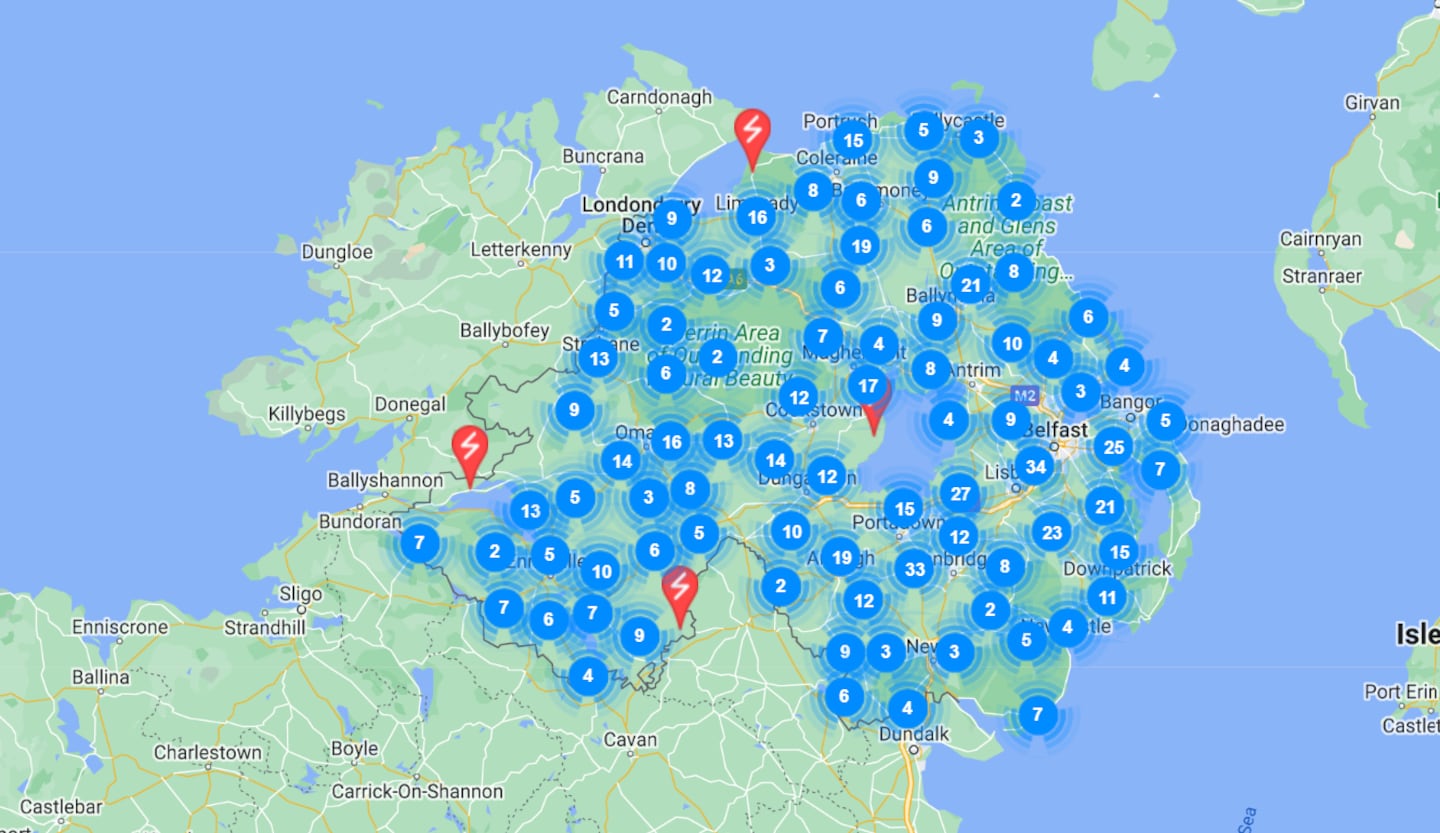Click the Cavan town label

pyautogui.click(x=630, y=741)
